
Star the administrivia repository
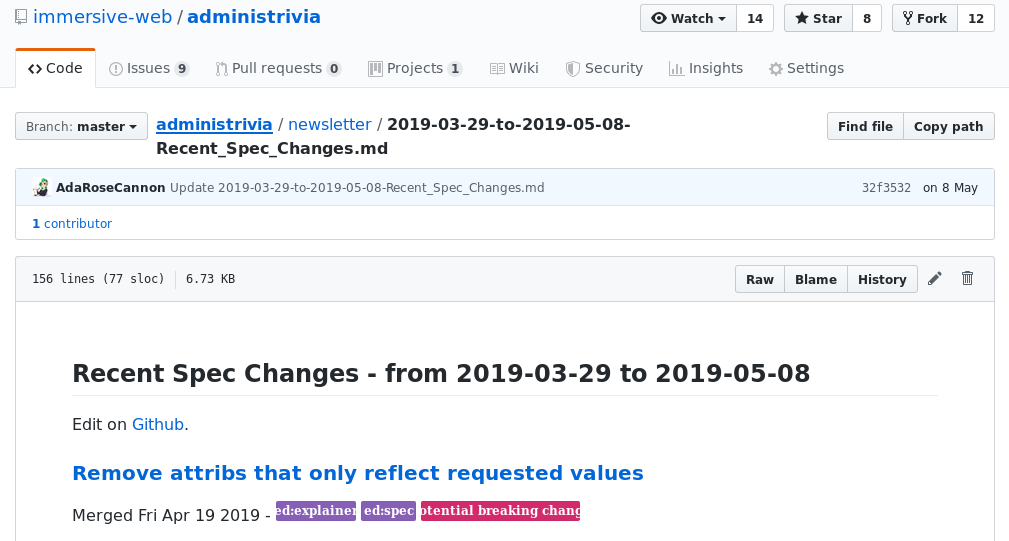click(x=817, y=19)
